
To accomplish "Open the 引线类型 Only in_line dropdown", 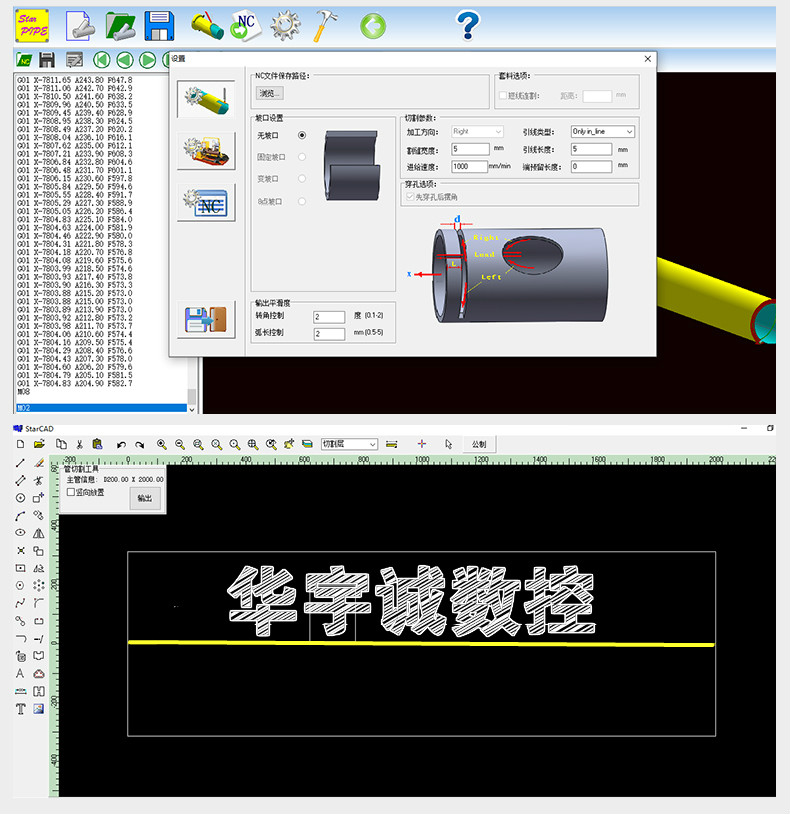I will [x=602, y=132].
